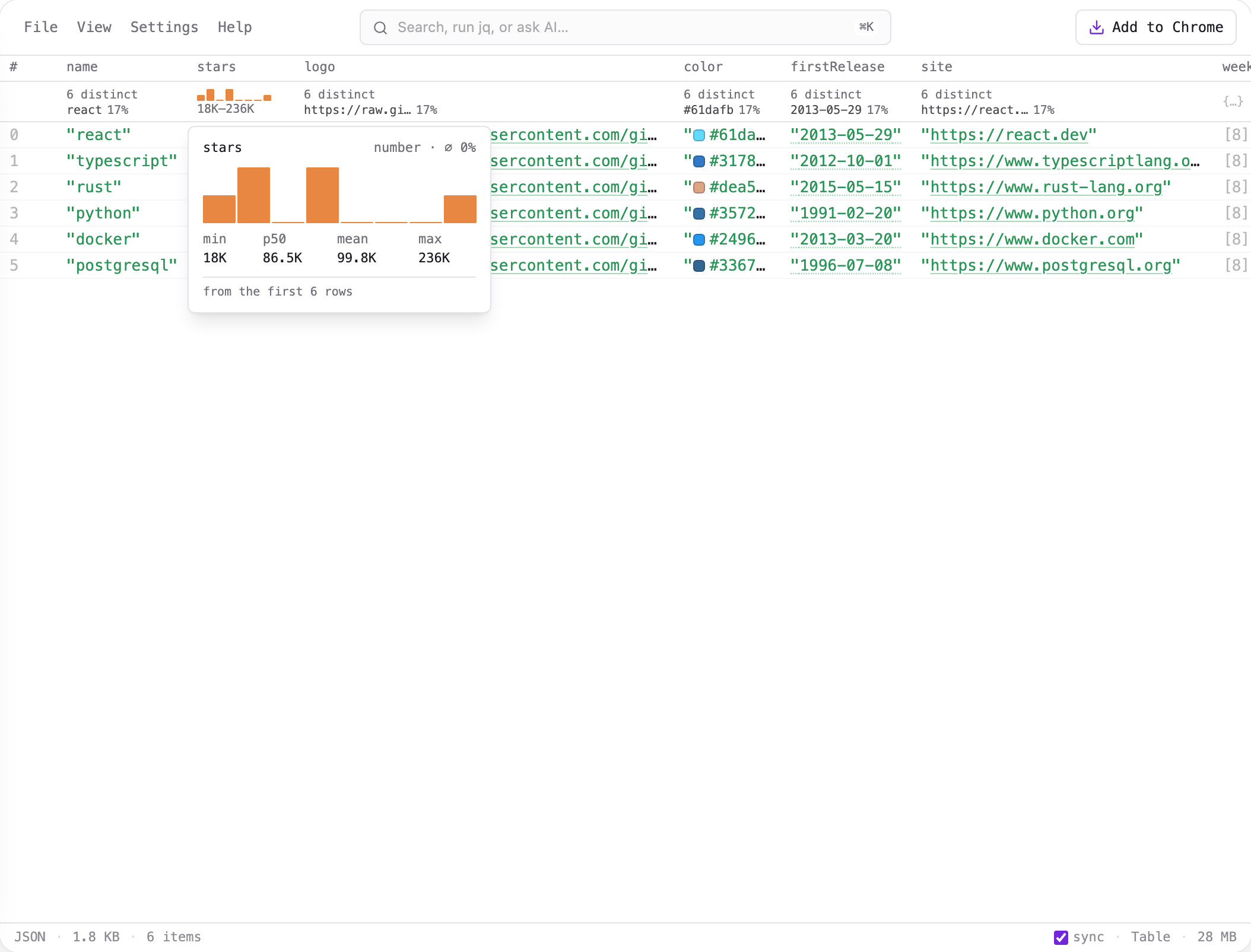1251x952 pixels.
Task: Select the "typescript" name cell
Action: click(122, 161)
